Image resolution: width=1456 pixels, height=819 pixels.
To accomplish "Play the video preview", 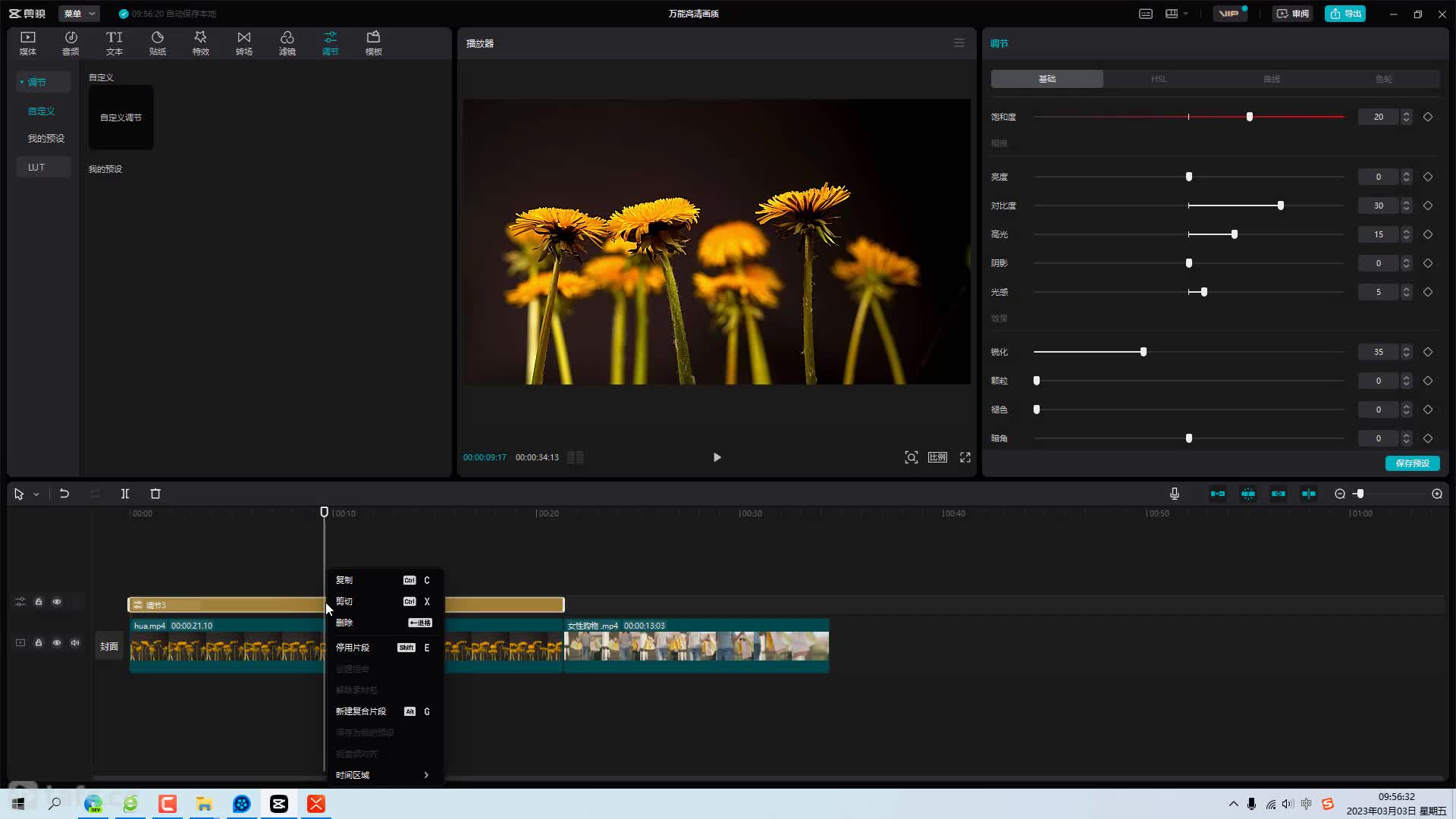I will [x=717, y=457].
